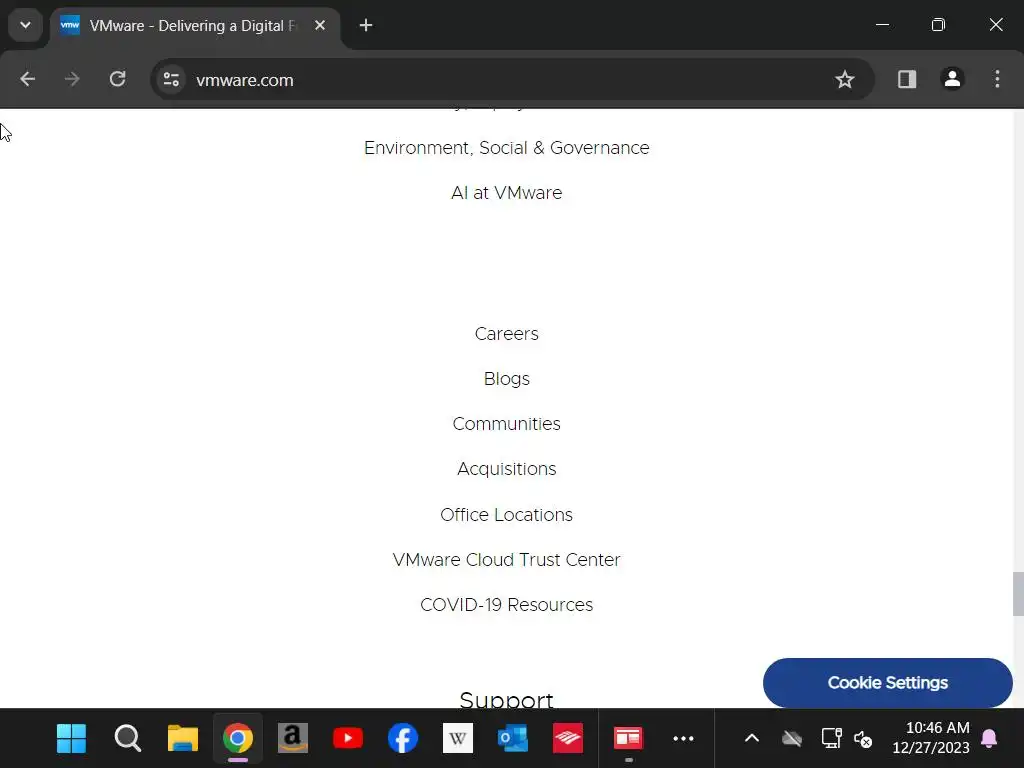Viewport: 1024px width, 768px height.
Task: Close the VMware tab
Action: pos(320,25)
